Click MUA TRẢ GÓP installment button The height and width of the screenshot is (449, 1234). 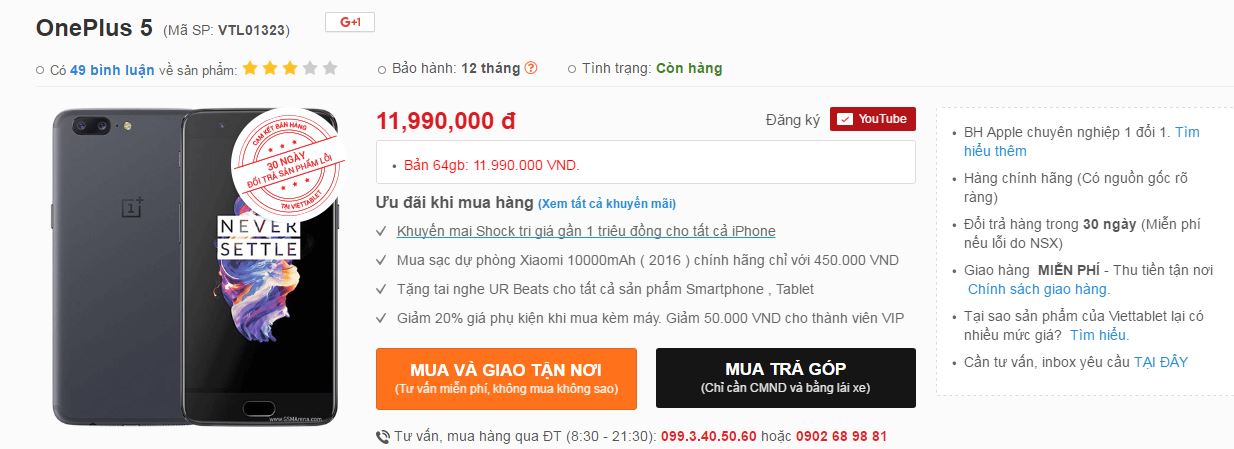click(x=786, y=378)
